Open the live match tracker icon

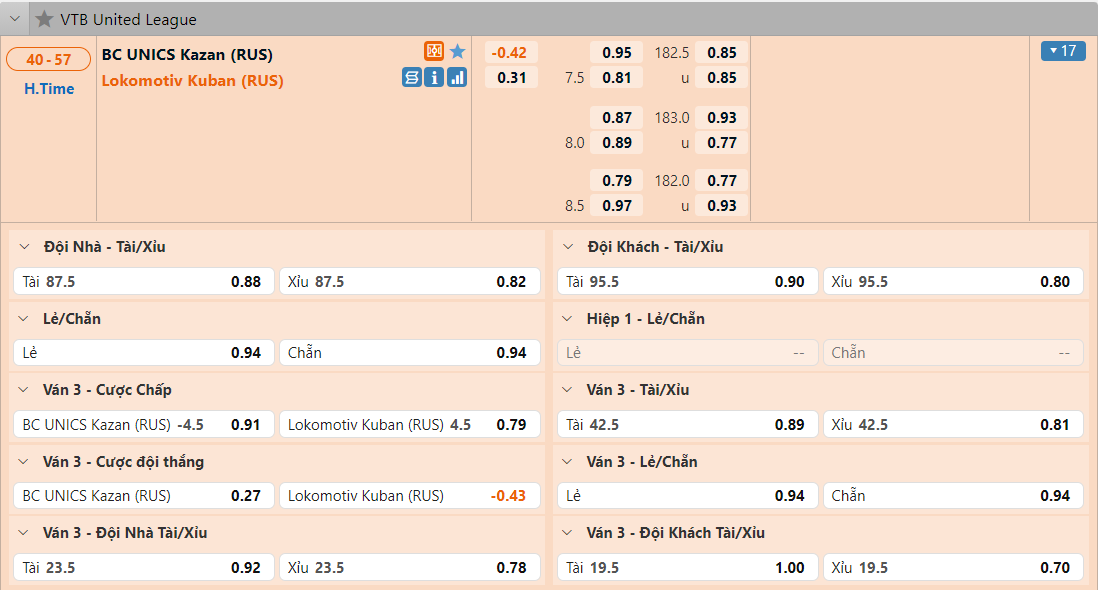pos(434,52)
